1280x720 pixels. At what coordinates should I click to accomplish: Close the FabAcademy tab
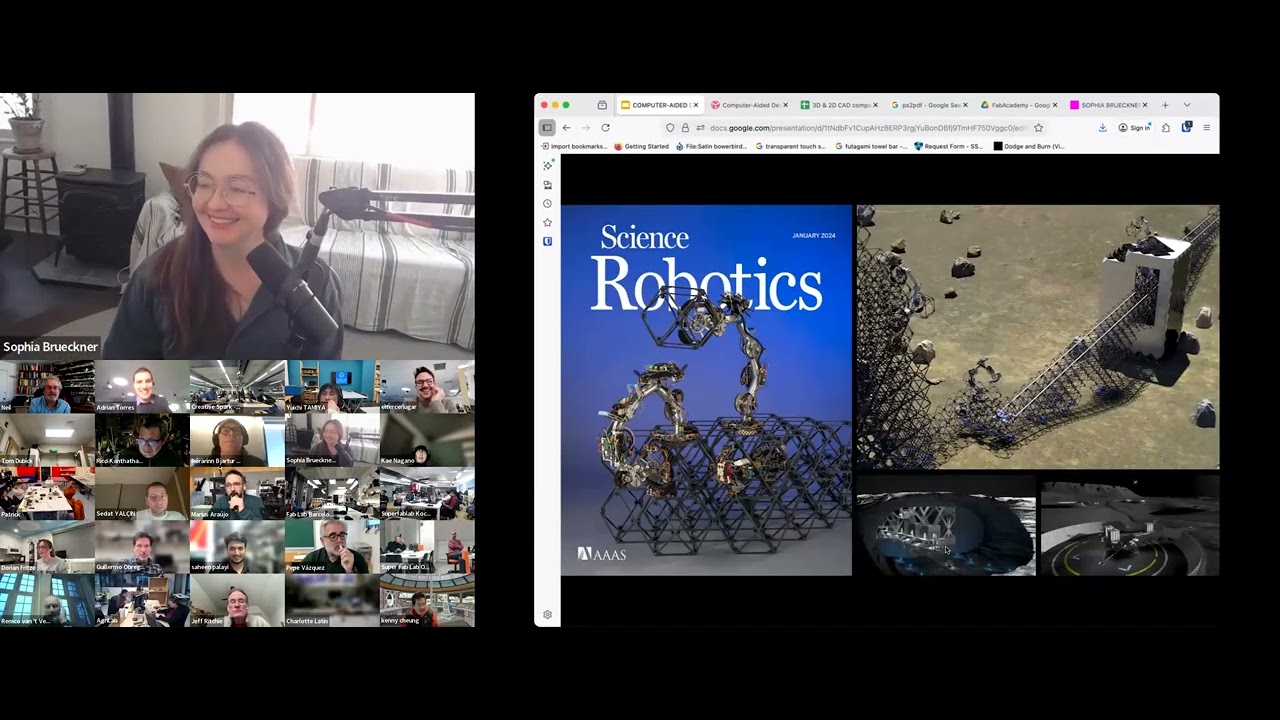[1055, 105]
